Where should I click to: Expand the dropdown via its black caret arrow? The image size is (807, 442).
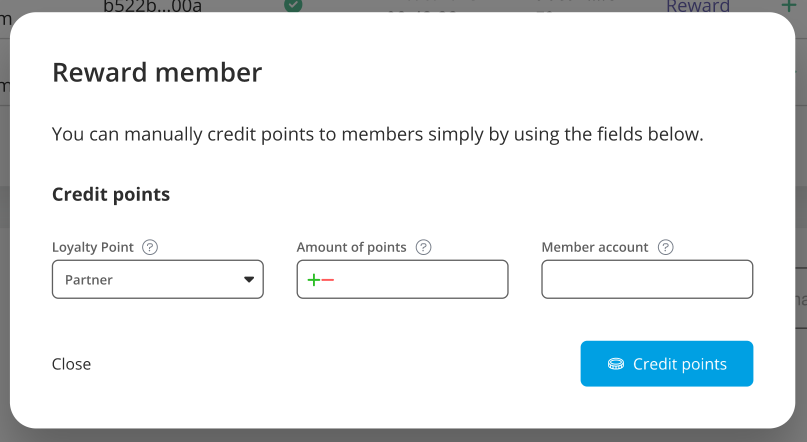(x=249, y=280)
